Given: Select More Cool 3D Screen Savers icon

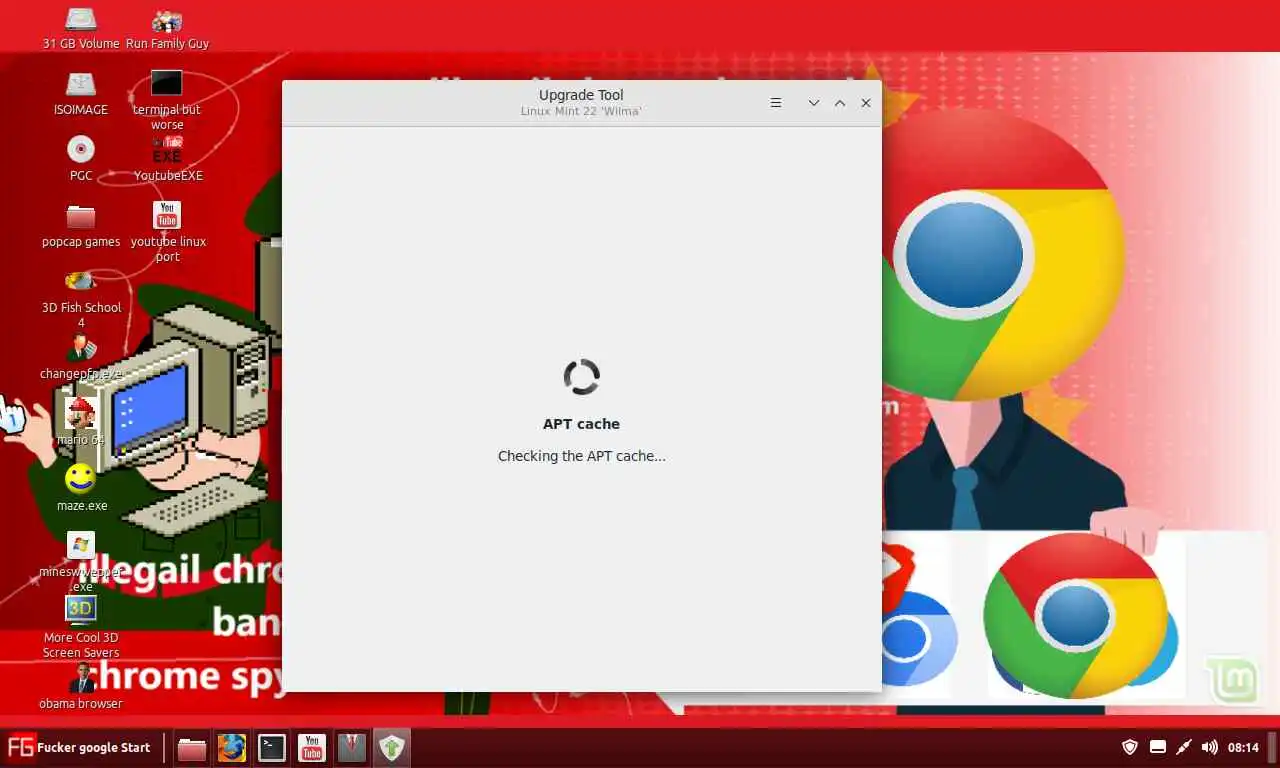Looking at the screenshot, I should click(81, 627).
